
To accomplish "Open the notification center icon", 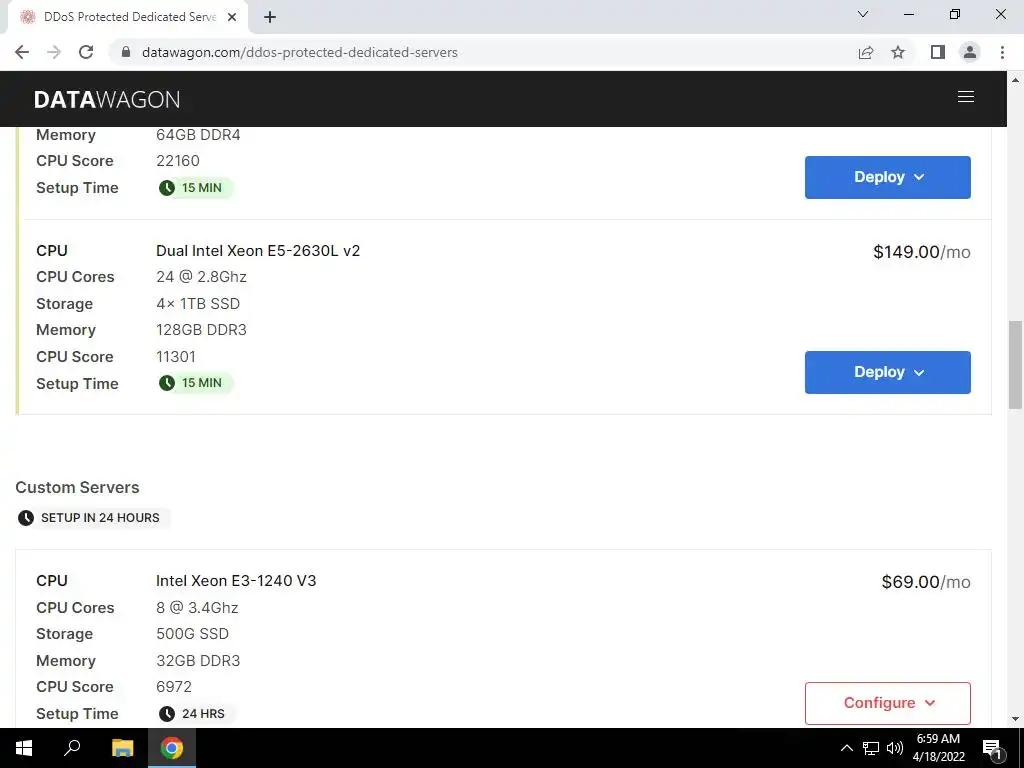I will coord(992,748).
